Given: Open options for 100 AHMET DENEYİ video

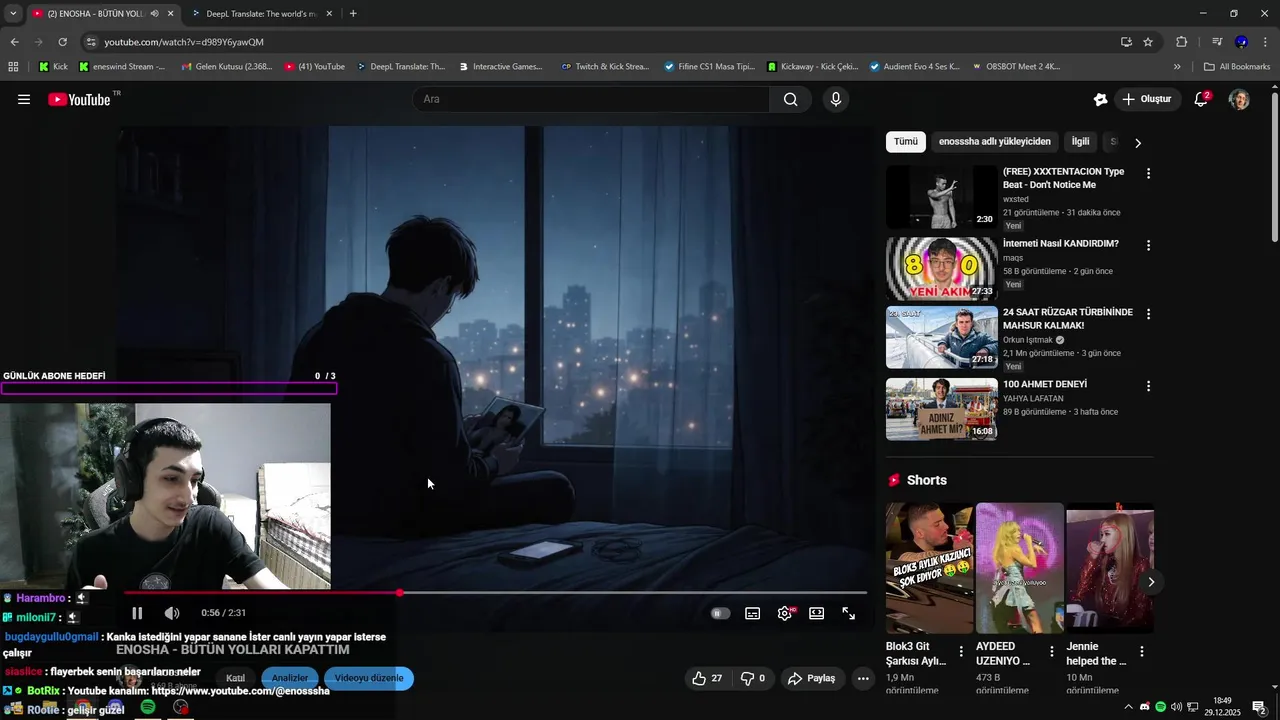Looking at the screenshot, I should pos(1148,386).
